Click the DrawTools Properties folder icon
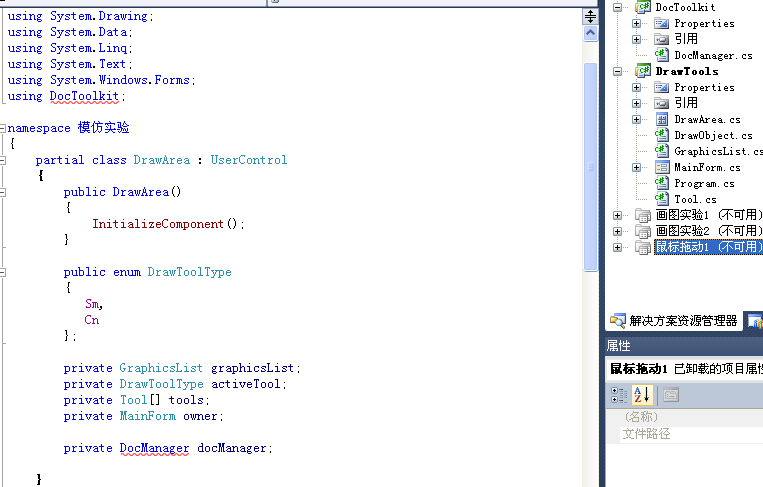 [x=661, y=88]
